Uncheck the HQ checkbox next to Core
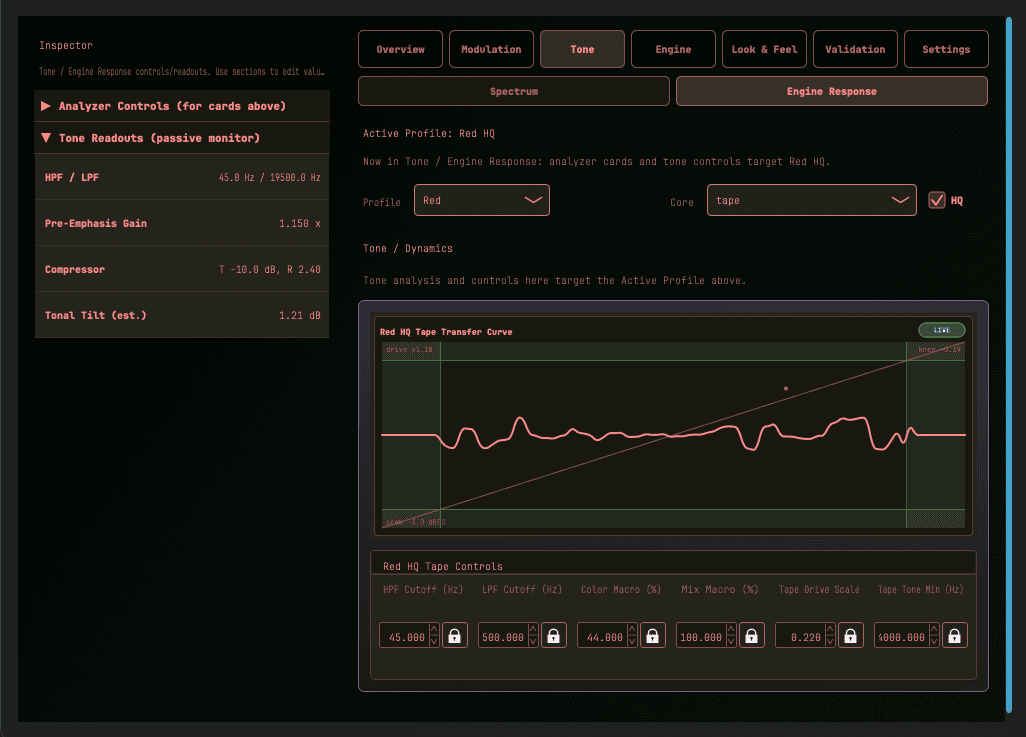Viewport: 1026px width, 737px height. pyautogui.click(x=937, y=199)
